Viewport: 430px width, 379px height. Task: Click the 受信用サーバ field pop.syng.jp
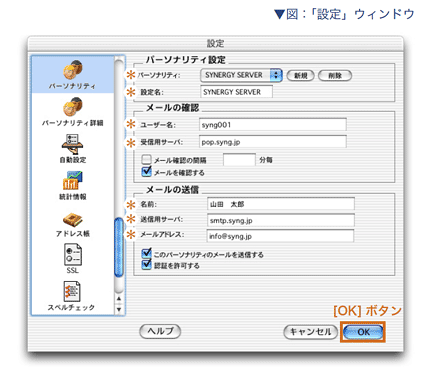click(x=273, y=142)
